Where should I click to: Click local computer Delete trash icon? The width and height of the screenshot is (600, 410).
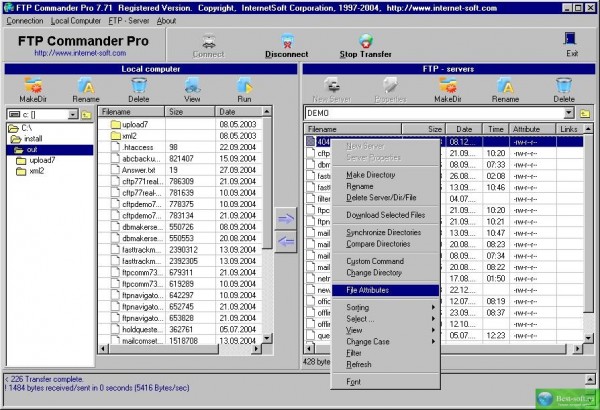(139, 85)
